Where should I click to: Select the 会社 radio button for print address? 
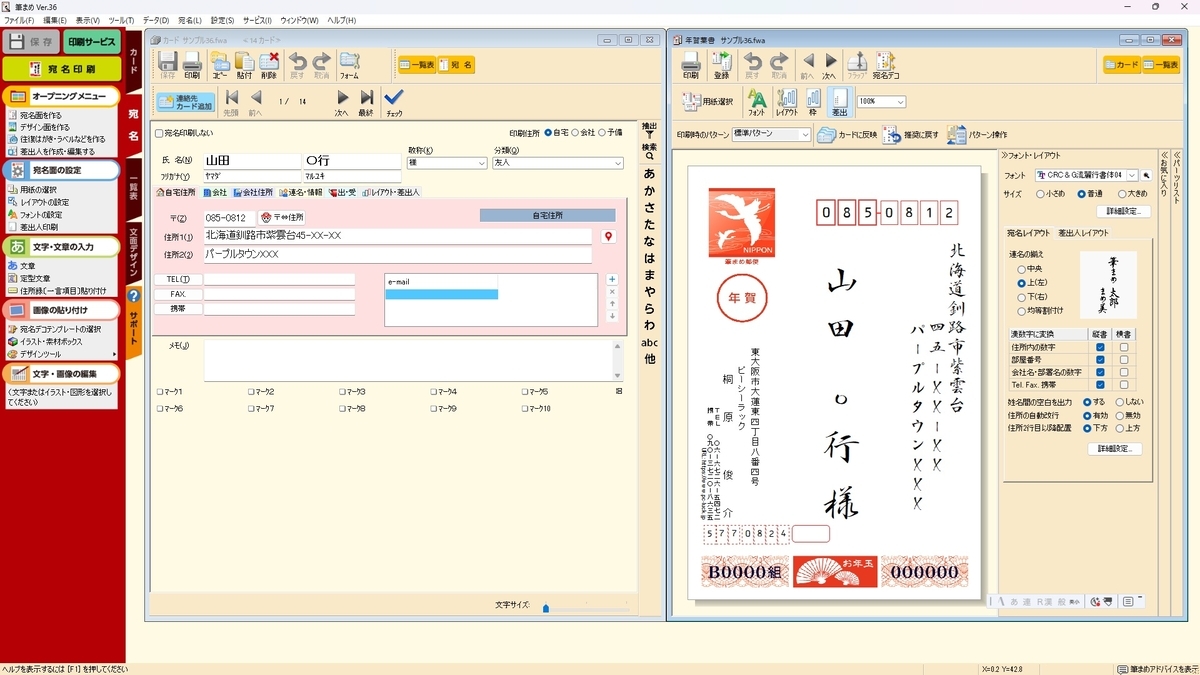pos(576,133)
